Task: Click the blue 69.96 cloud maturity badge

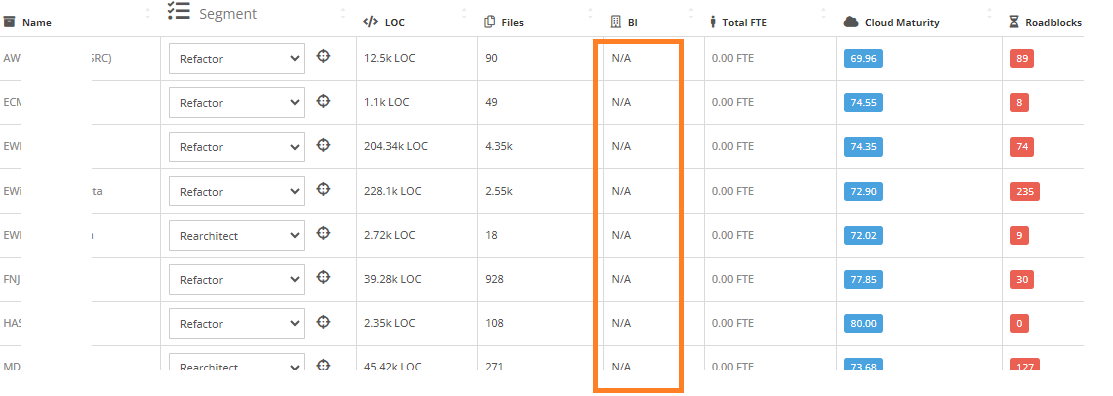Action: pyautogui.click(x=863, y=58)
